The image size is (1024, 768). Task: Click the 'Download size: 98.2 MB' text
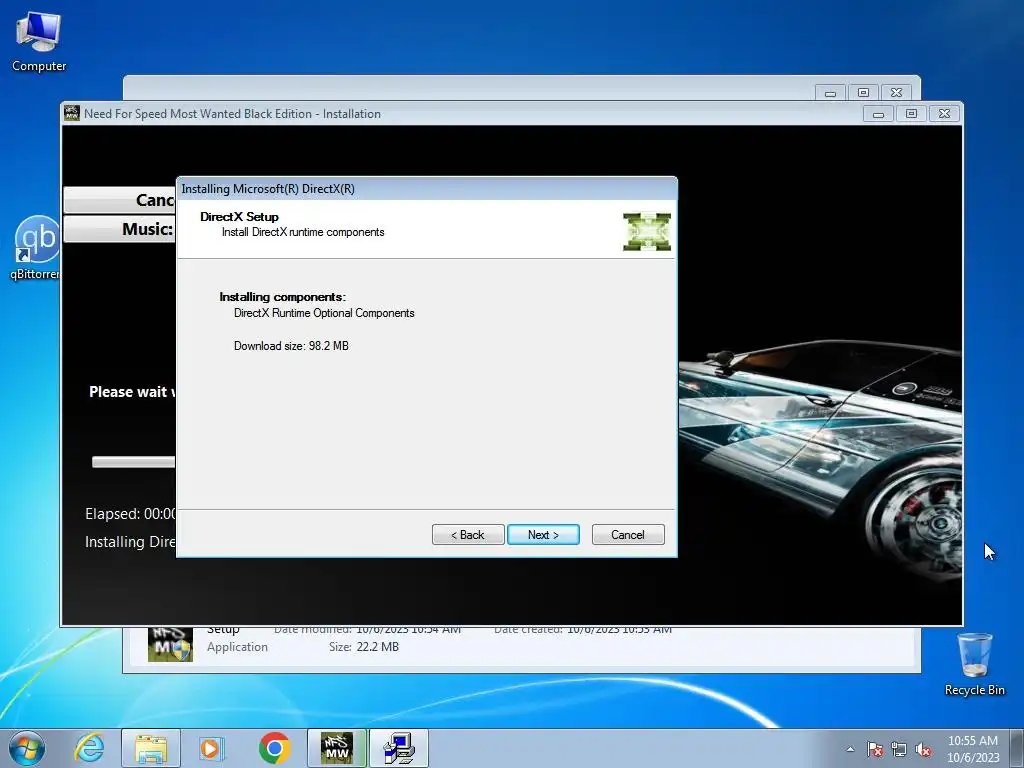(x=291, y=345)
